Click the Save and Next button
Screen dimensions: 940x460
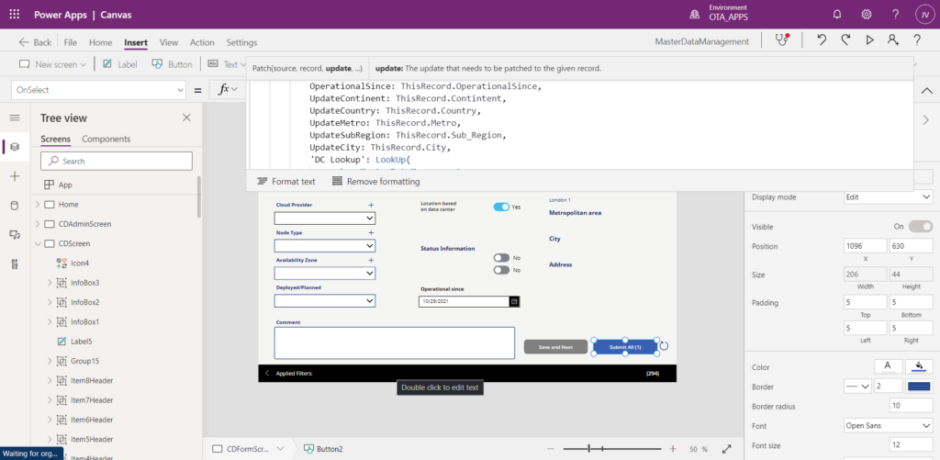pyautogui.click(x=555, y=347)
